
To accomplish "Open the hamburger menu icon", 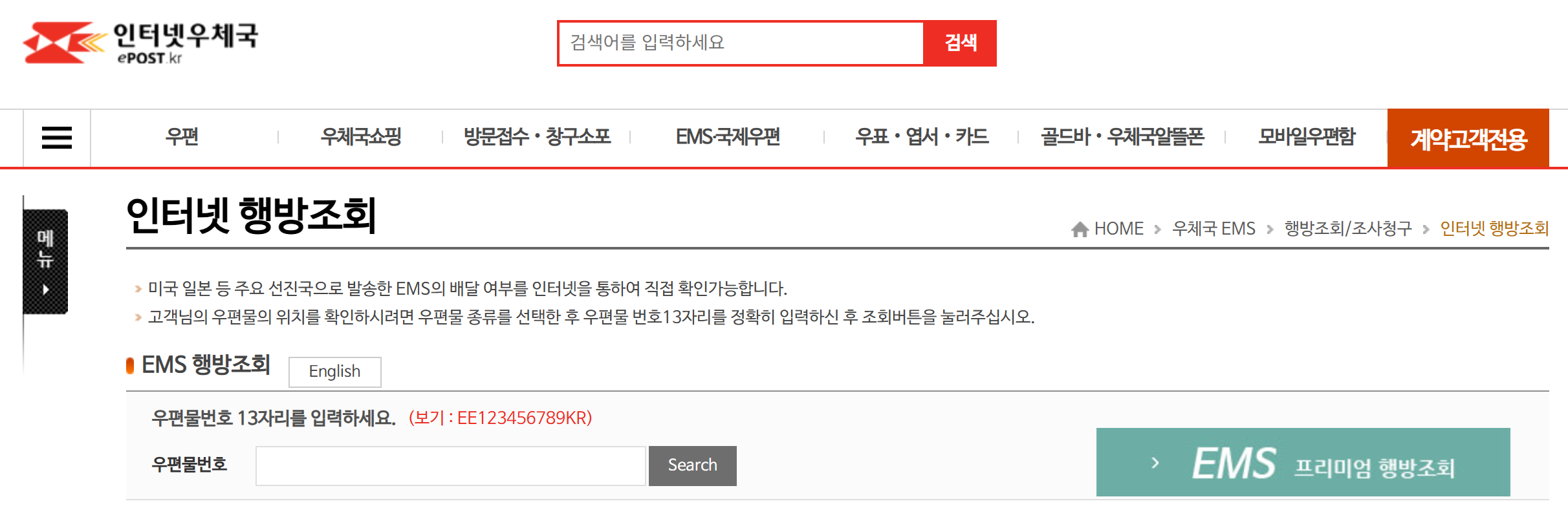I will pos(57,138).
